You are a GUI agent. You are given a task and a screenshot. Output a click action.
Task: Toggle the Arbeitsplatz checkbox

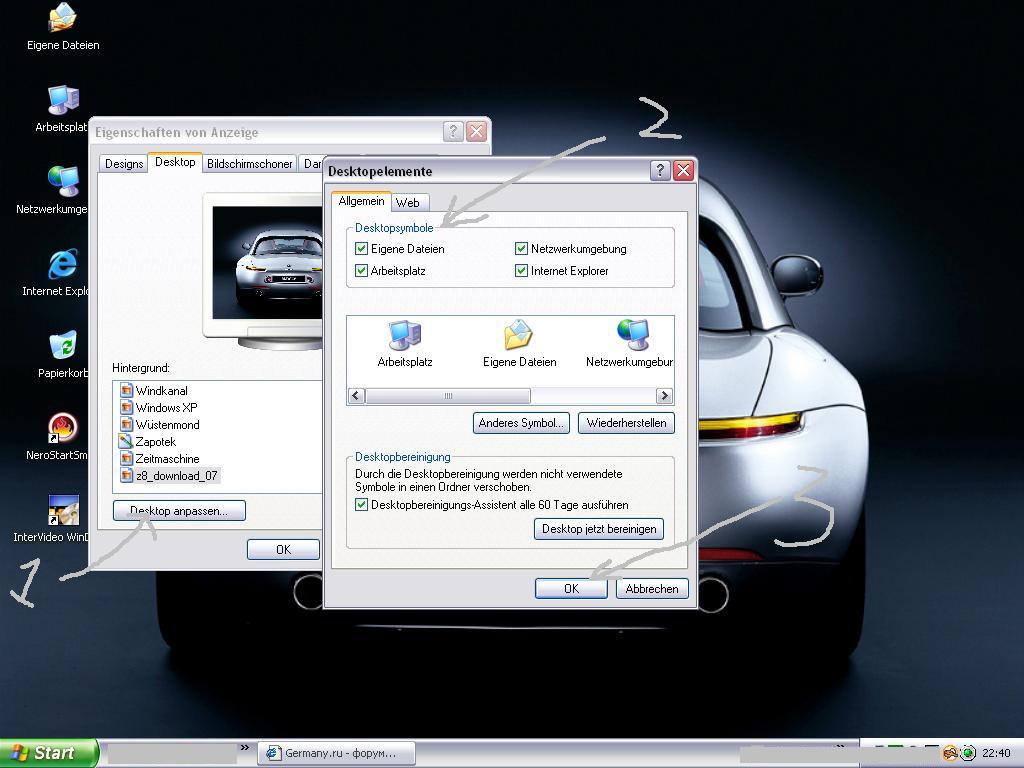pyautogui.click(x=361, y=270)
